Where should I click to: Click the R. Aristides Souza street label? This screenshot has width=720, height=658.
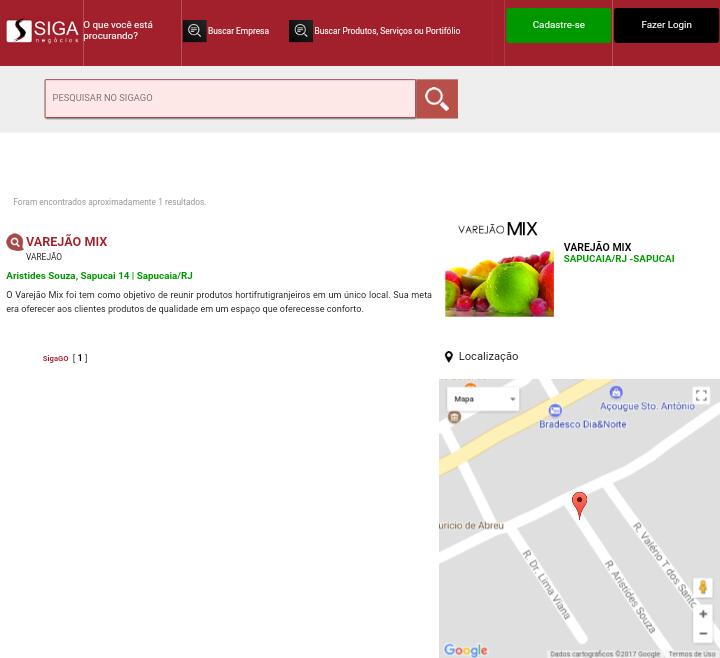pos(630,596)
